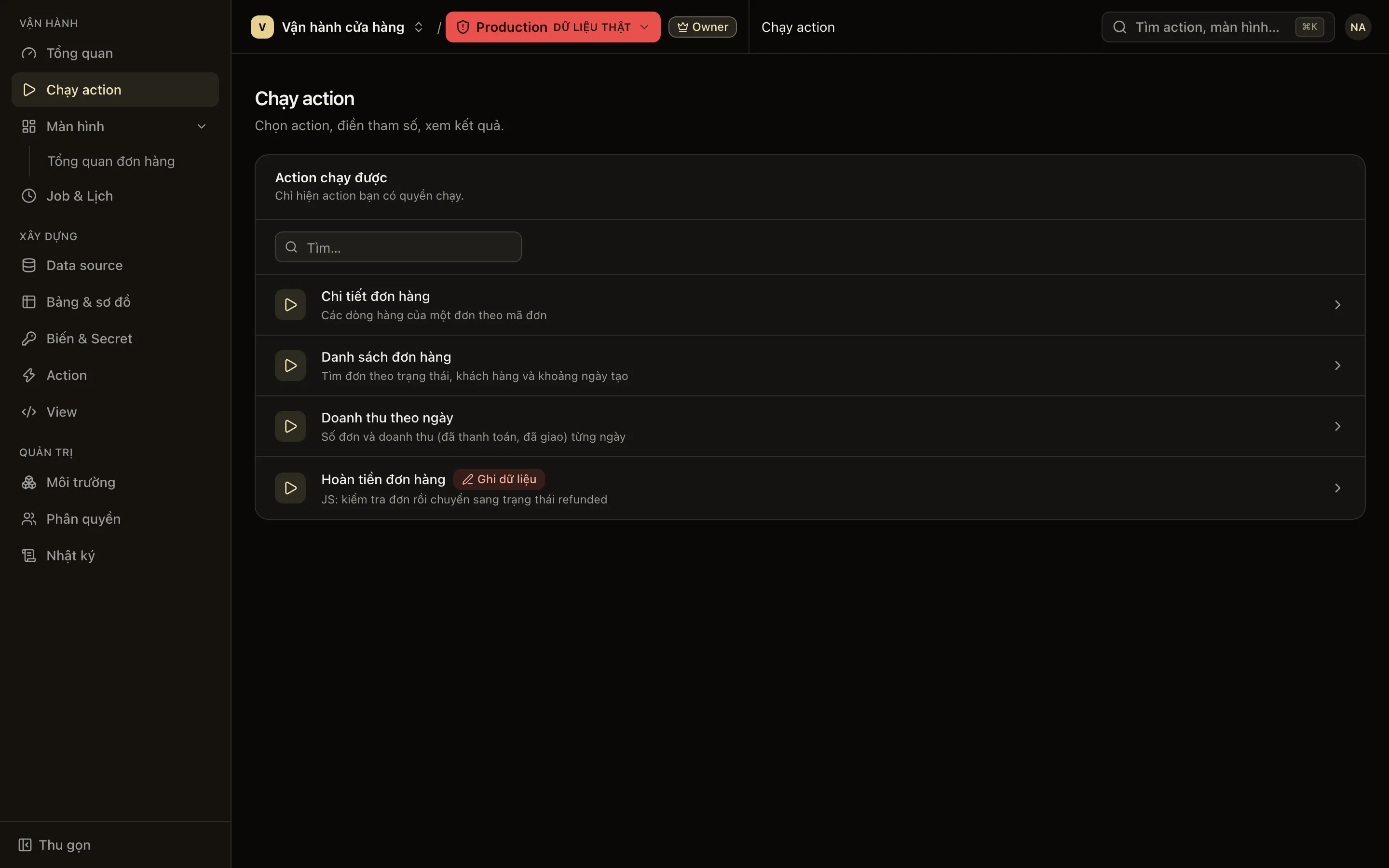This screenshot has width=1389, height=868.
Task: Click the Owner role badge
Action: point(703,27)
